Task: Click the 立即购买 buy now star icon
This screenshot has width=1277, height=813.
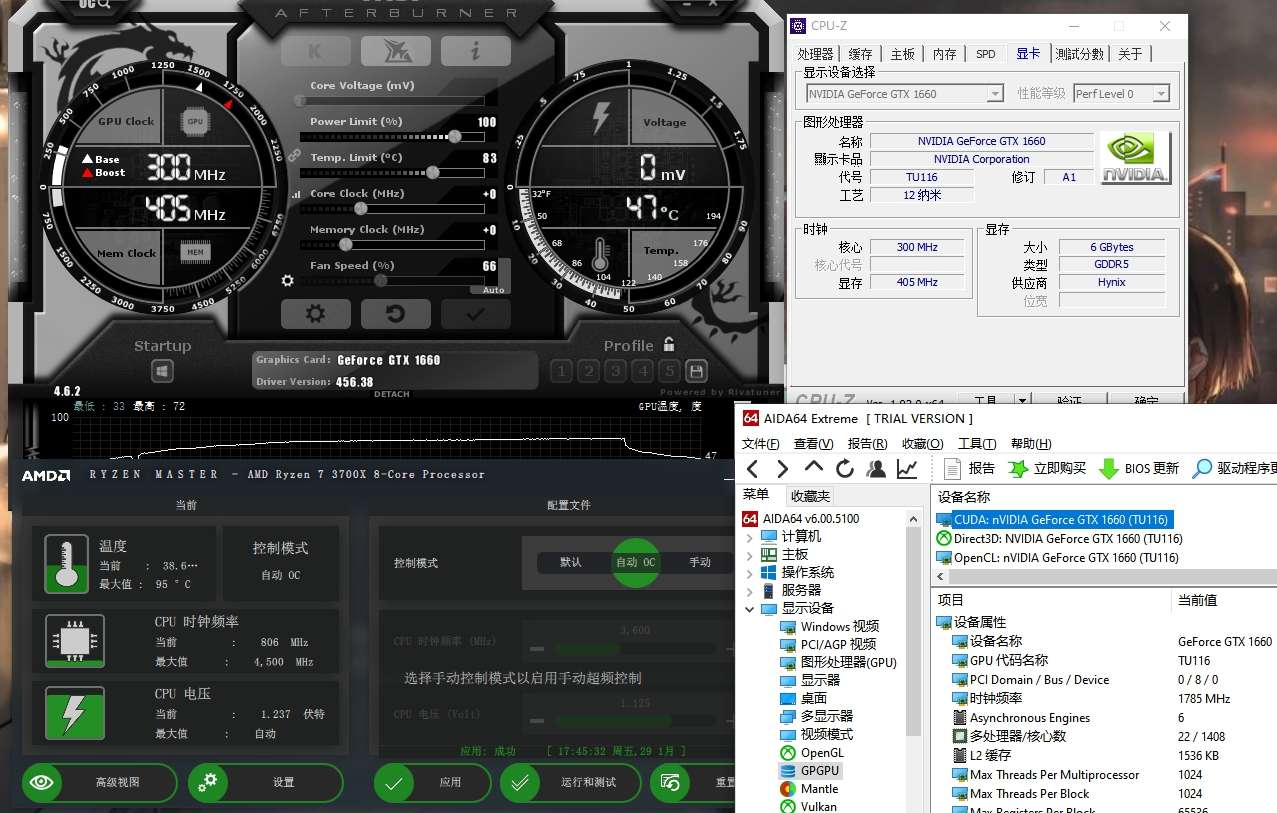Action: [x=1018, y=468]
